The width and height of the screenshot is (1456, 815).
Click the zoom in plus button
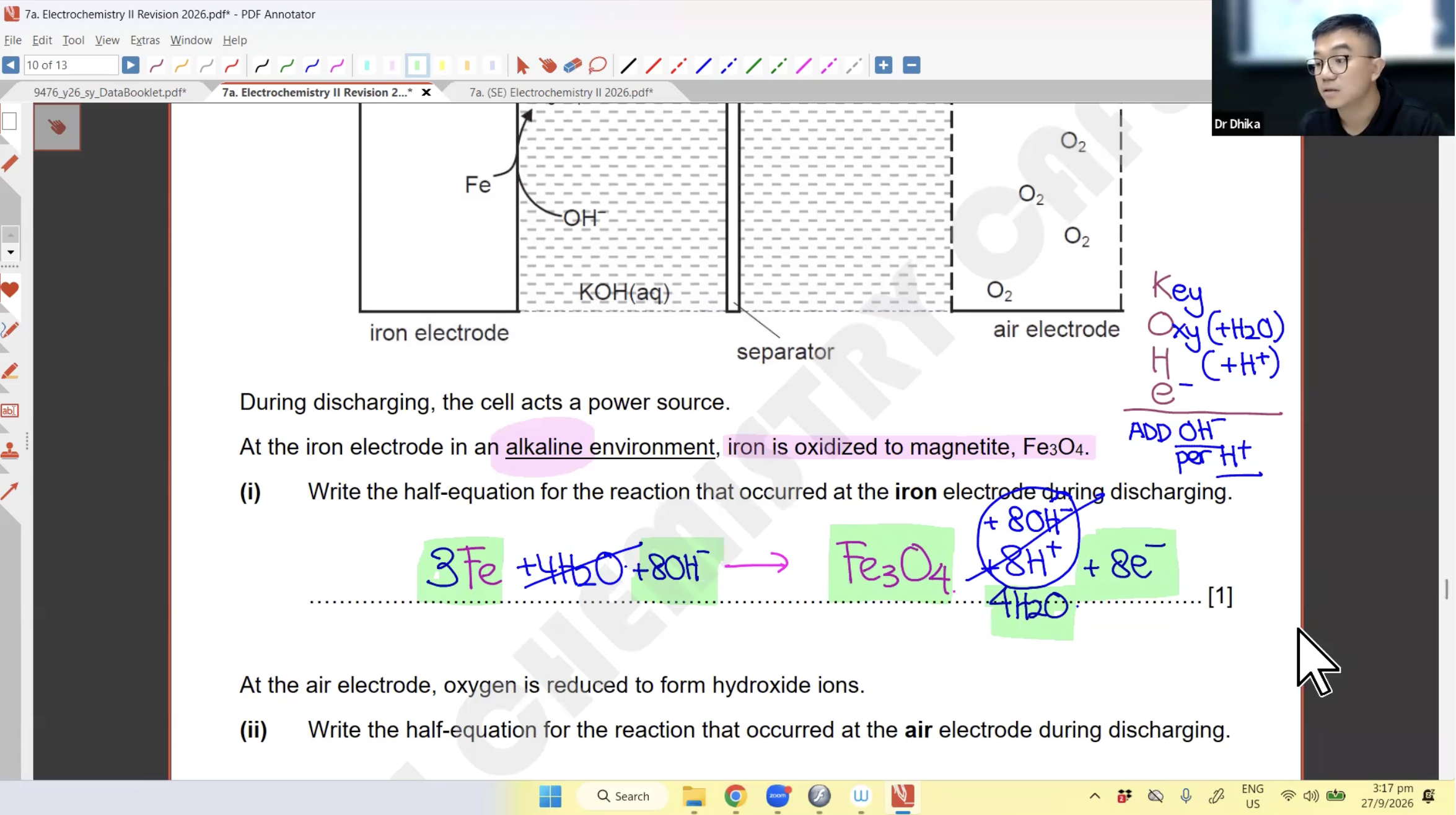pyautogui.click(x=884, y=65)
